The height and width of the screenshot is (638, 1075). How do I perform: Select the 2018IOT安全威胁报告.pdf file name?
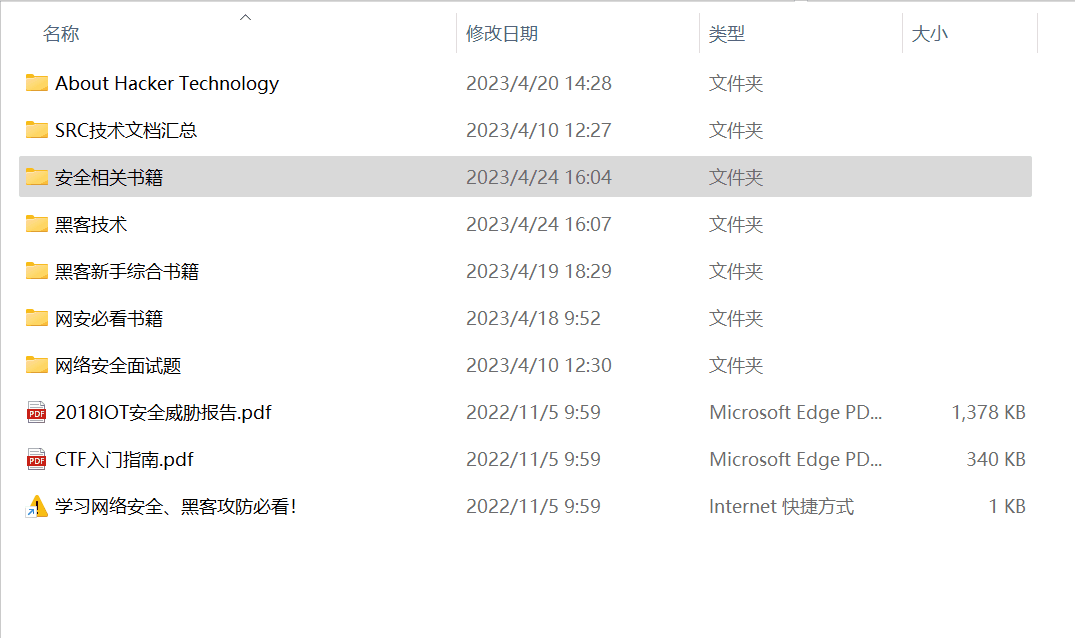click(x=163, y=412)
